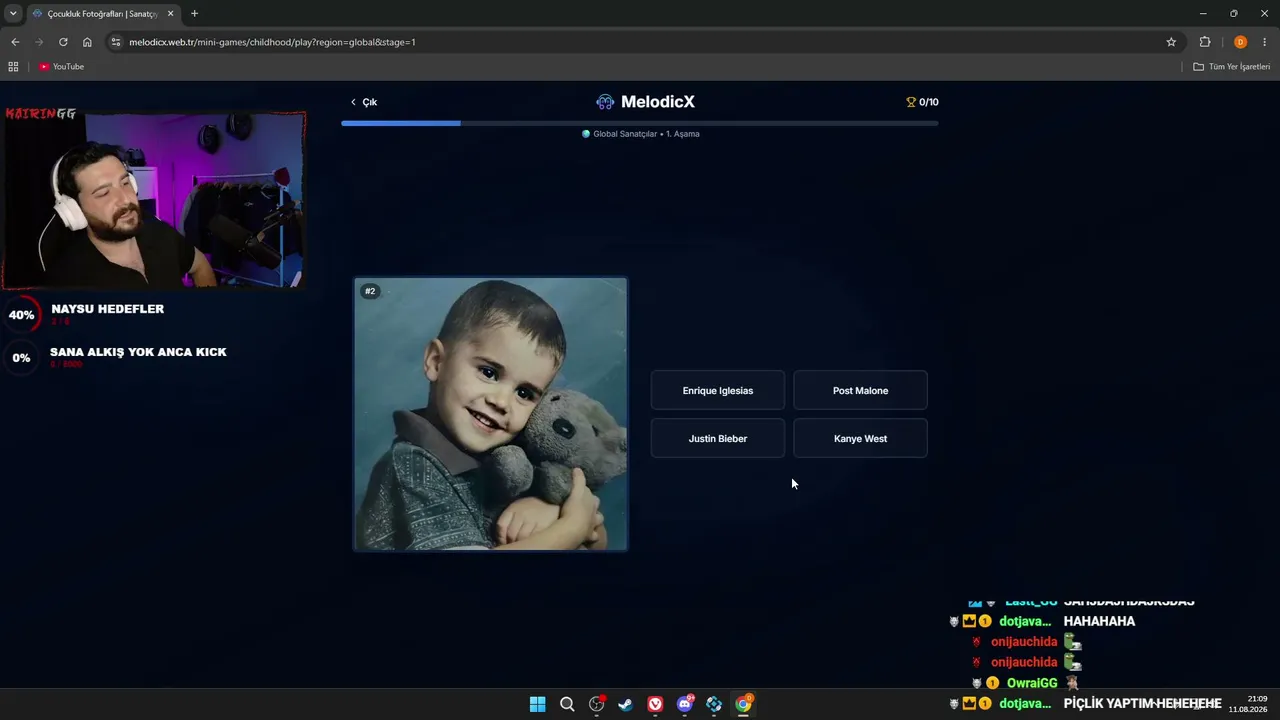
Task: Open the Tüm Yer İşaretleri bookmarks folder
Action: click(1232, 67)
